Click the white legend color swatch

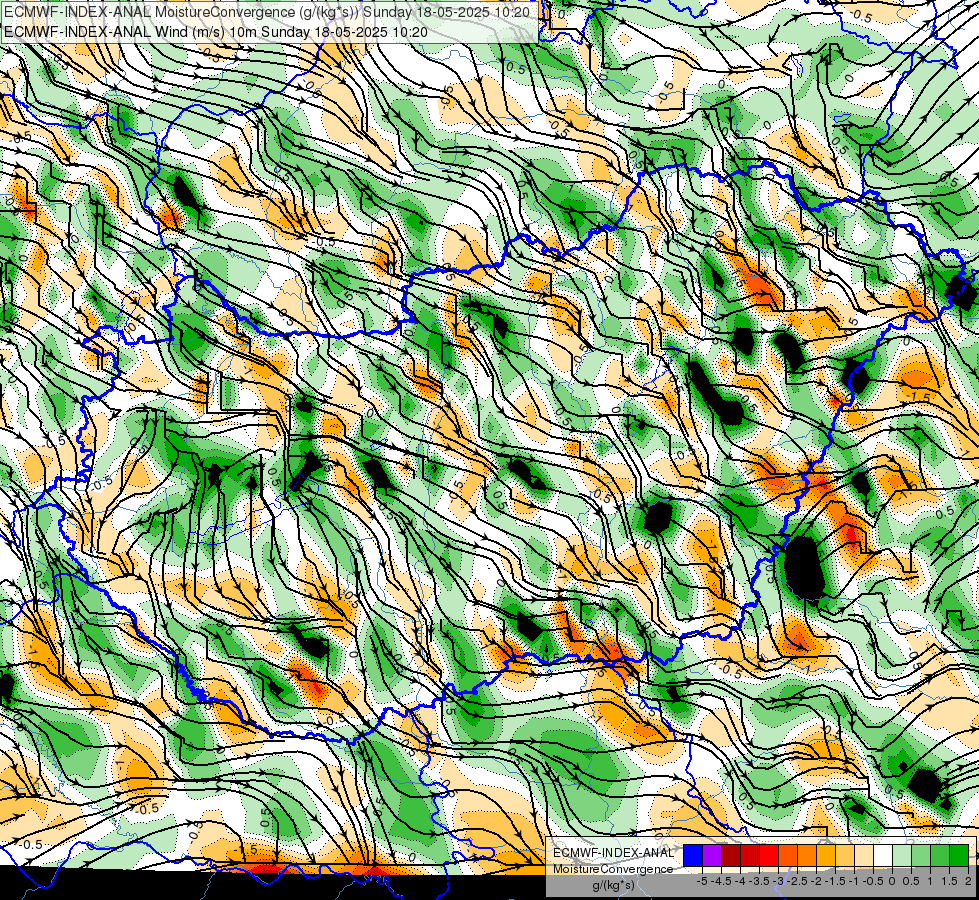(x=882, y=856)
